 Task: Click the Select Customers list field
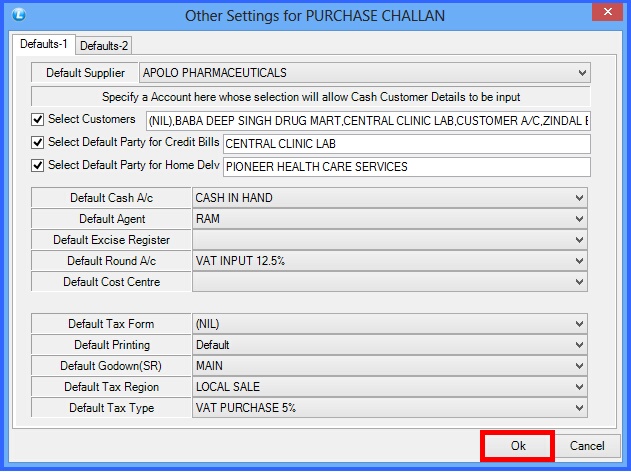pyautogui.click(x=368, y=121)
